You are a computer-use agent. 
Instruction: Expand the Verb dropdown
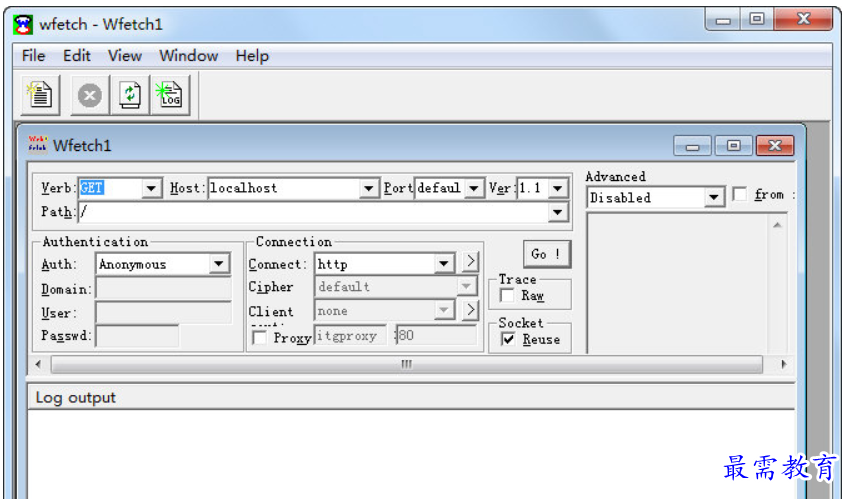(x=151, y=188)
